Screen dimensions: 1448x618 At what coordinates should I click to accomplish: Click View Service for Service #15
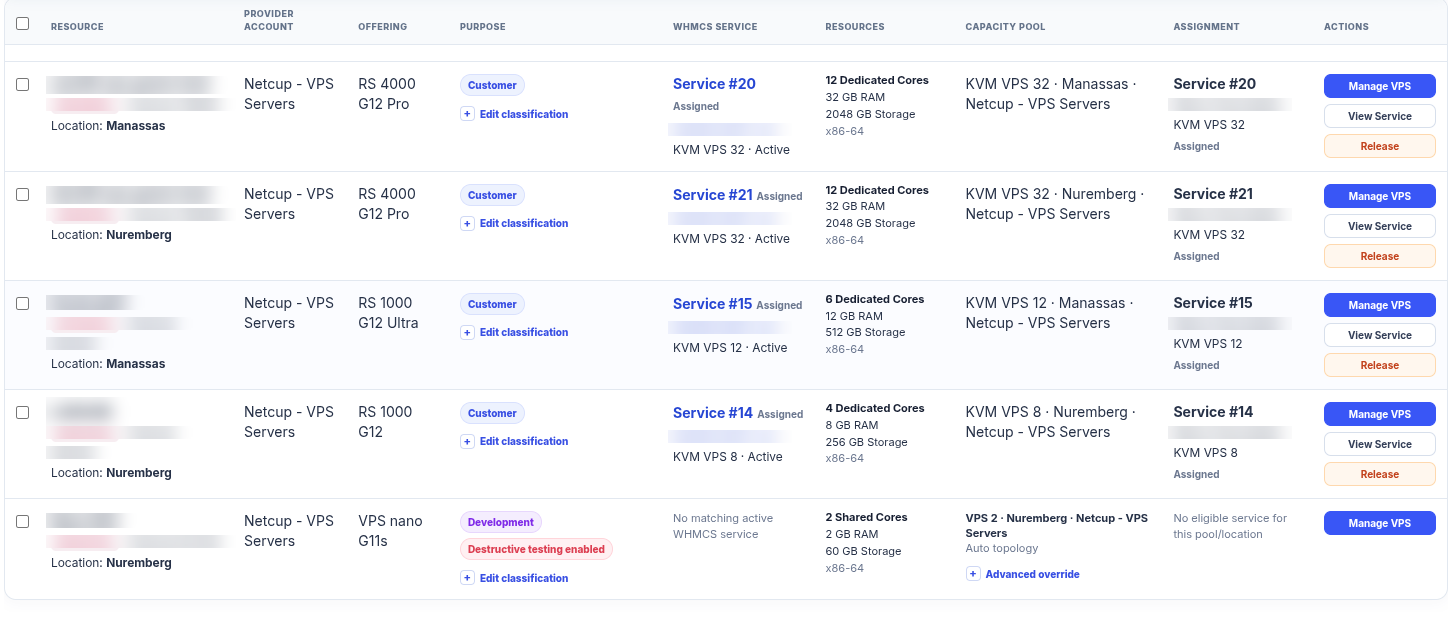pos(1379,335)
